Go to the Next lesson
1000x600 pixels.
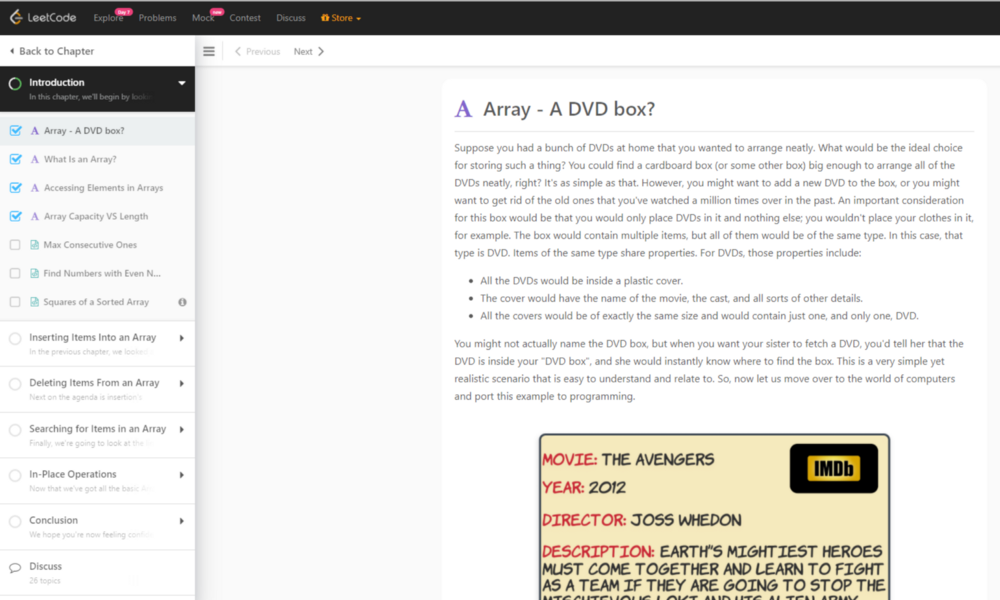(309, 52)
